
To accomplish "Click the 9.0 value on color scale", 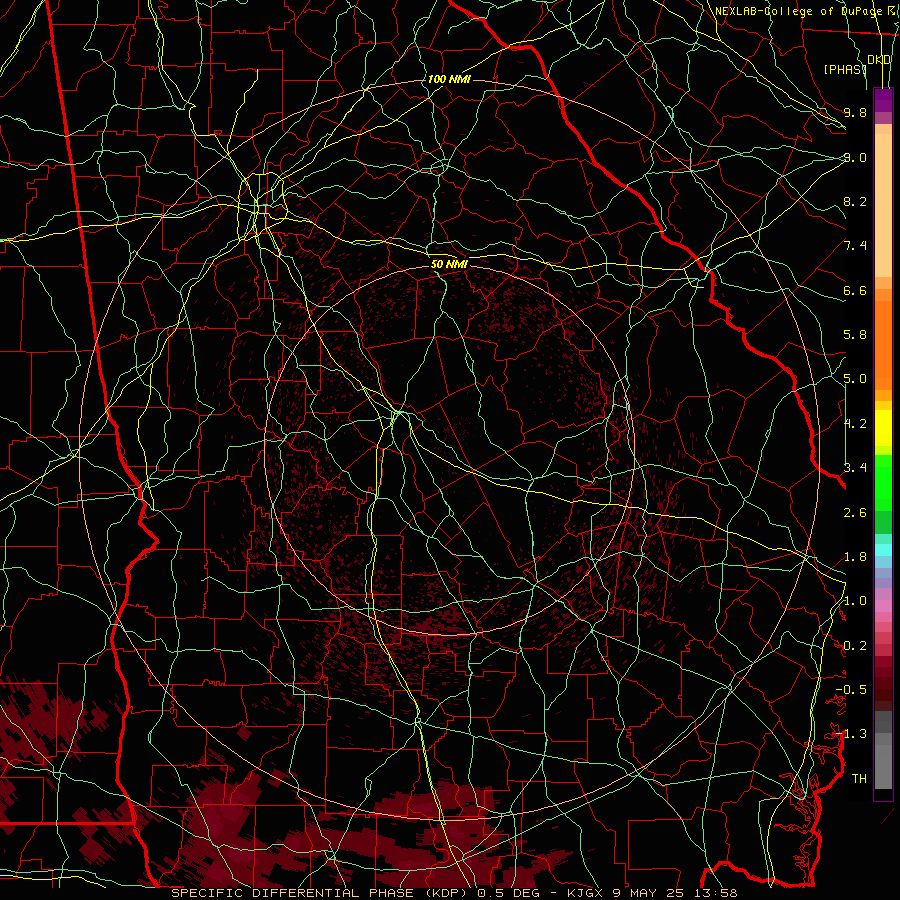I will 855,157.
